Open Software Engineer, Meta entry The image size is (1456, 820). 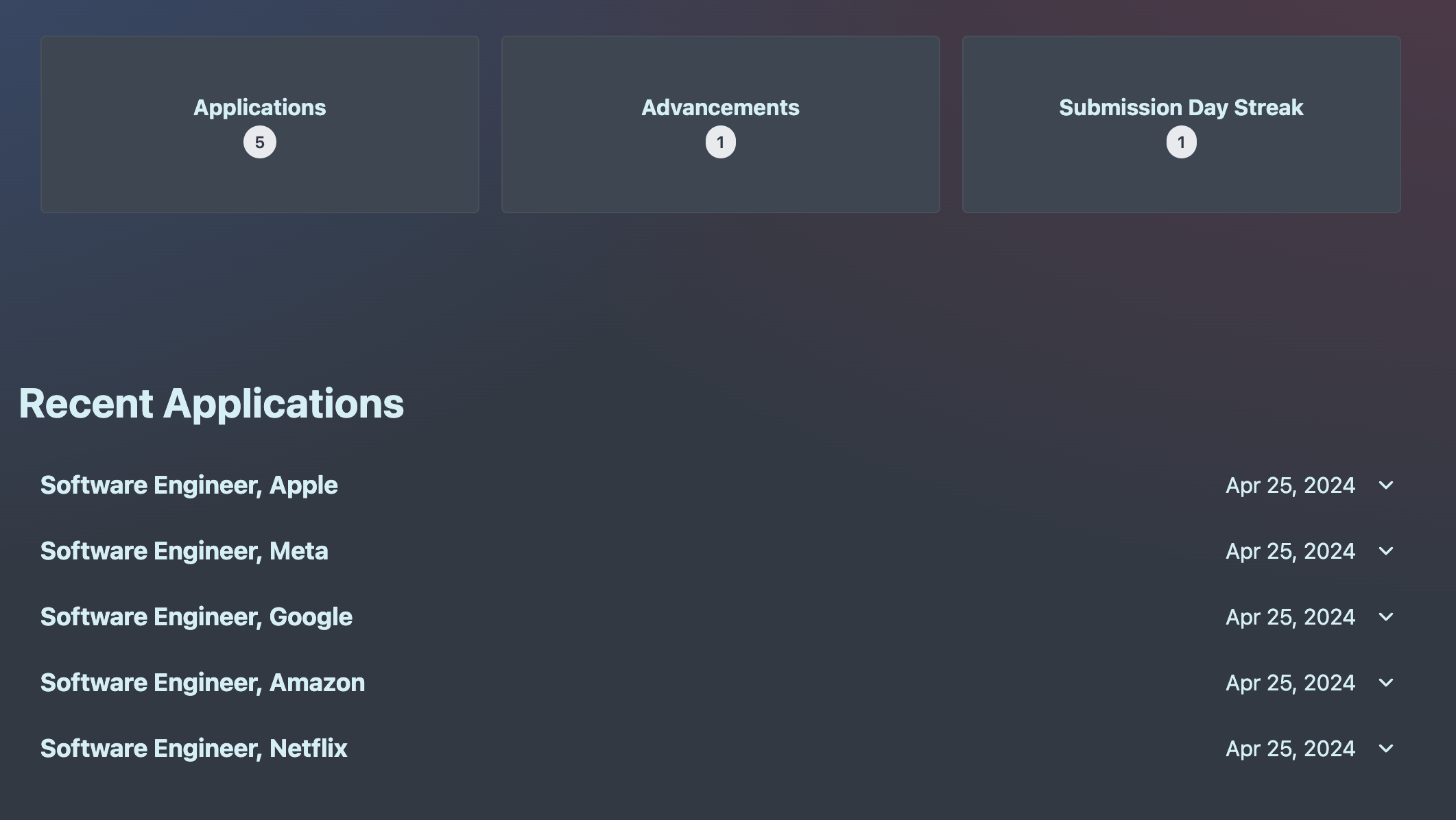click(184, 551)
